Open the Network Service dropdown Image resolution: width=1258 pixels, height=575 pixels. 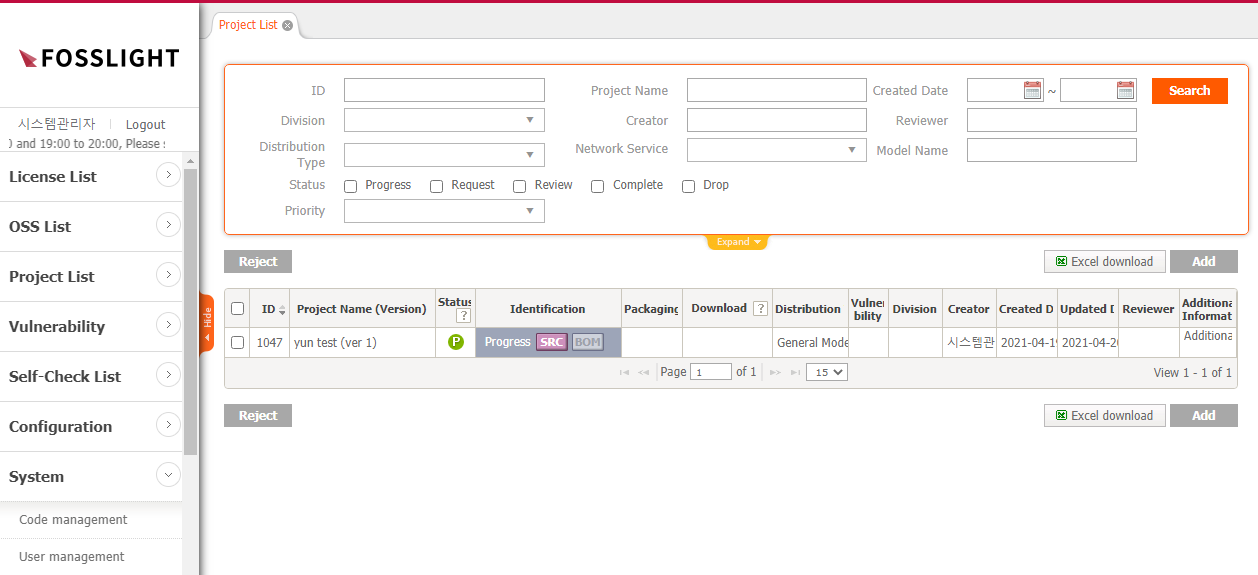pyautogui.click(x=776, y=149)
